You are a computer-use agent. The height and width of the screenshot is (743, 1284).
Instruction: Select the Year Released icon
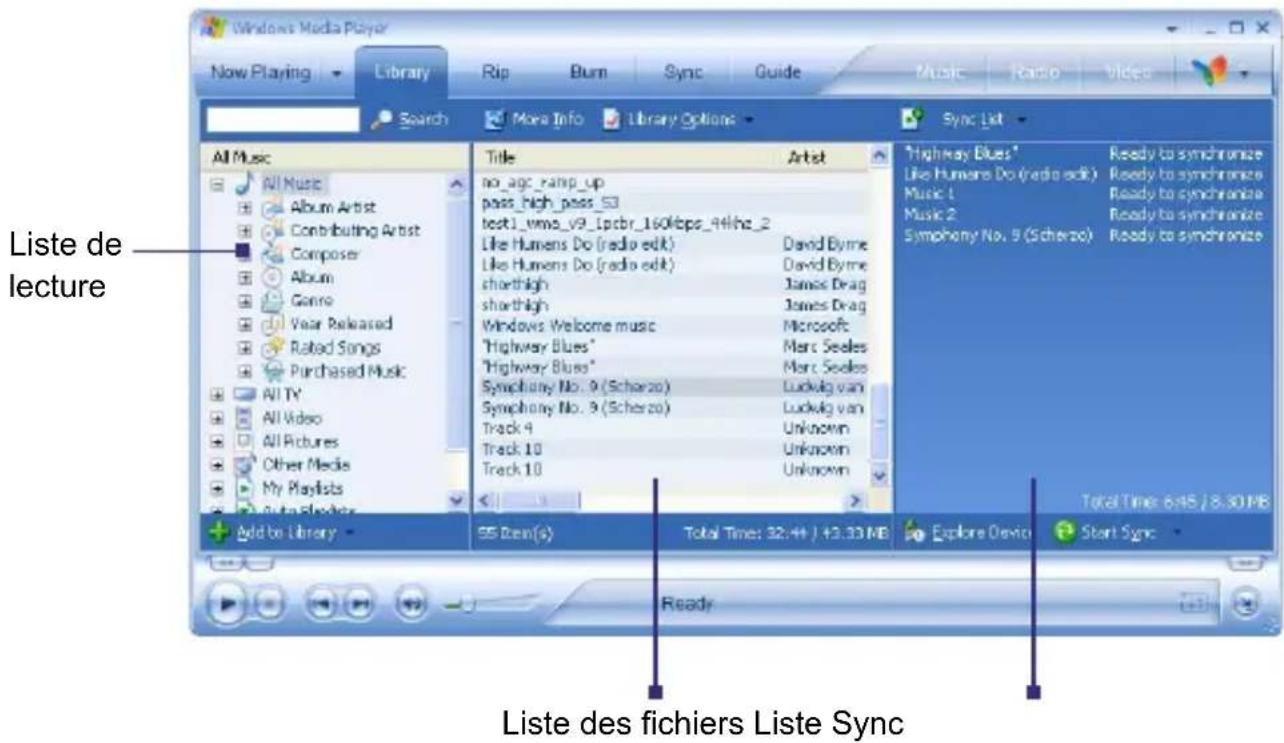tap(272, 324)
